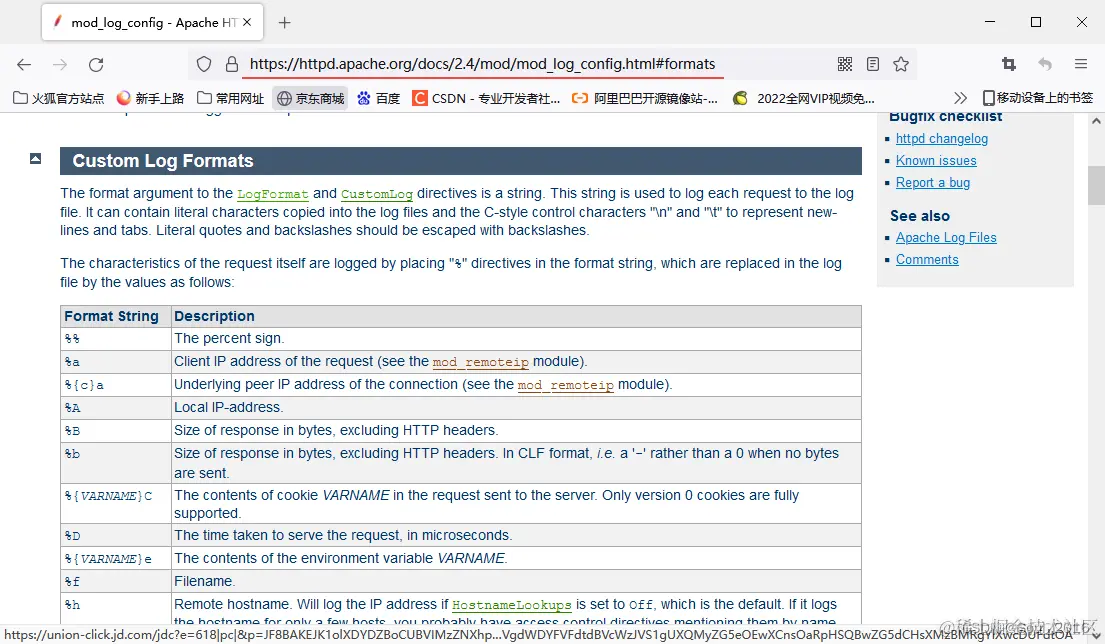
Task: Follow the LogFormat directive link
Action: [273, 194]
